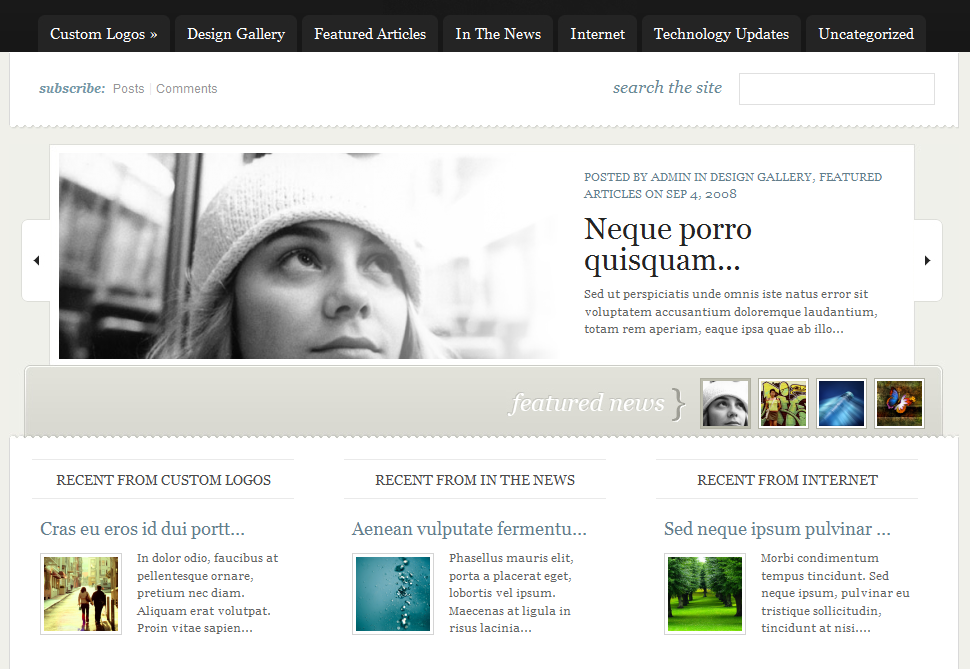Click the green tree avenue thumbnail
Screen dimensions: 970x669
pos(705,594)
